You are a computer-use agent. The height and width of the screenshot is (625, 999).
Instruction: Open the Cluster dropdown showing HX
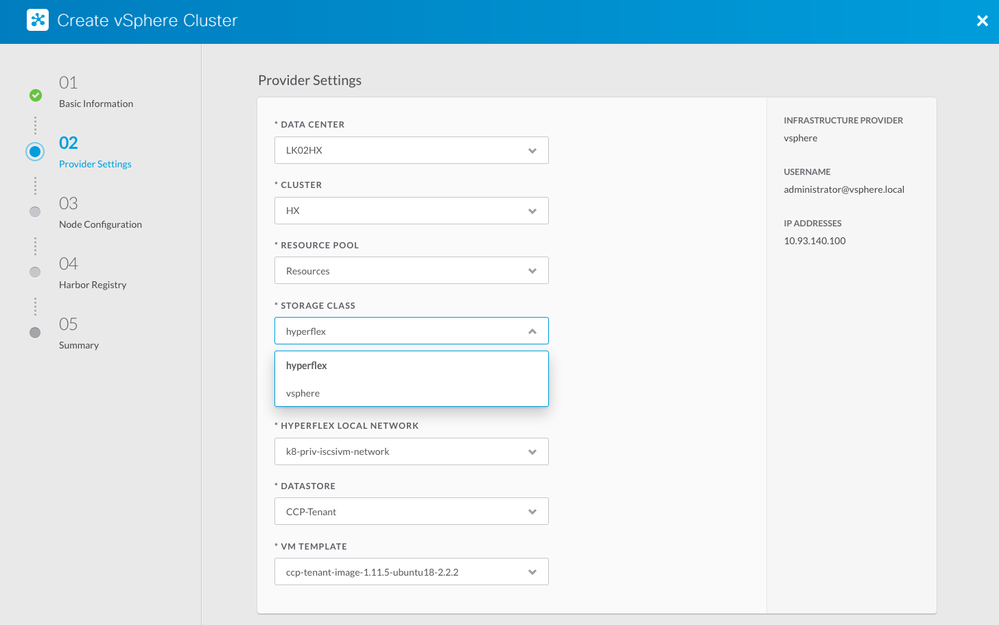tap(412, 211)
